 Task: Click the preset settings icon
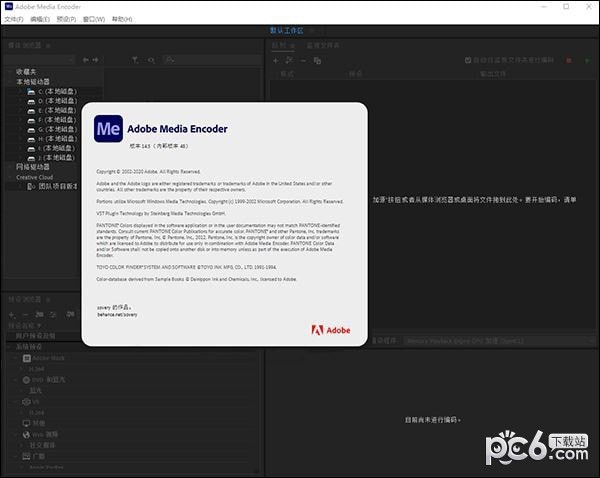pyautogui.click(x=53, y=315)
